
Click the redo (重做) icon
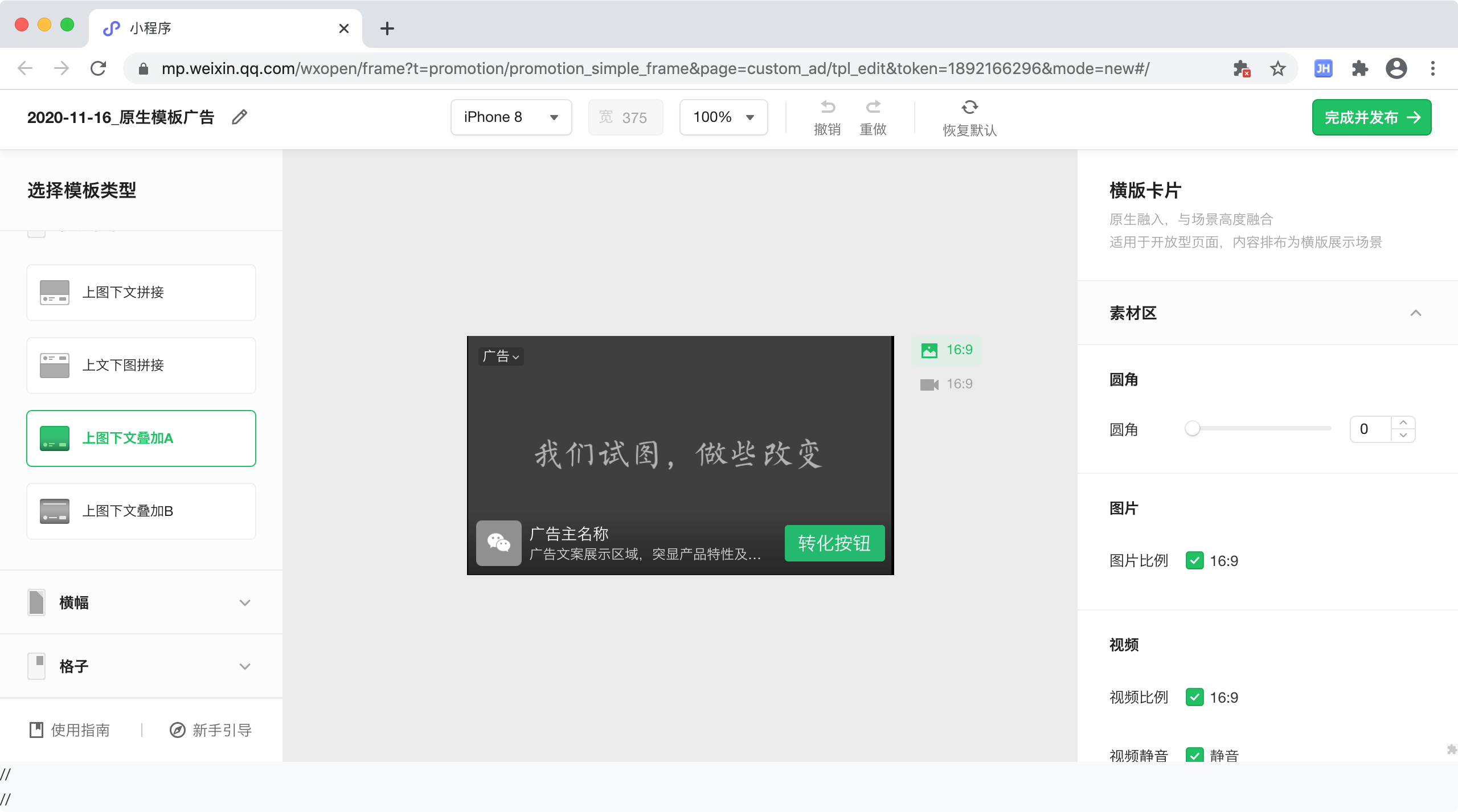(873, 107)
